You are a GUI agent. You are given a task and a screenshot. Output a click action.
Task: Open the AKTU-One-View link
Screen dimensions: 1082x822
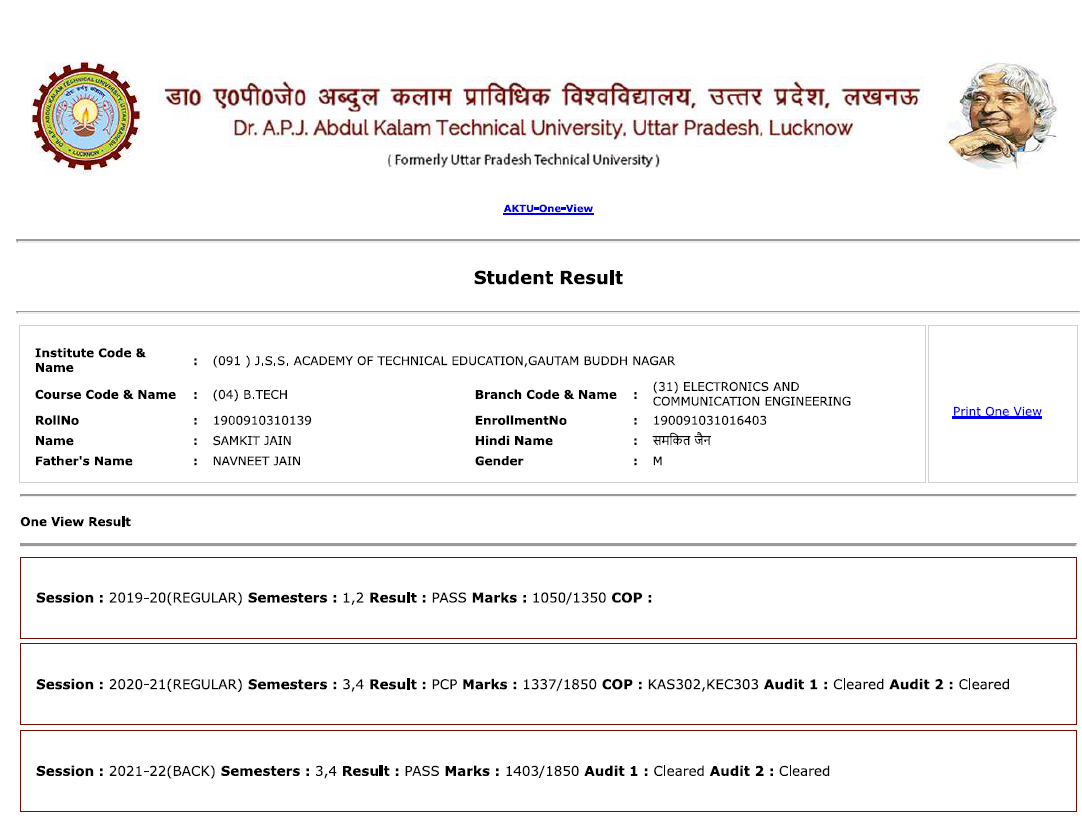pos(548,209)
